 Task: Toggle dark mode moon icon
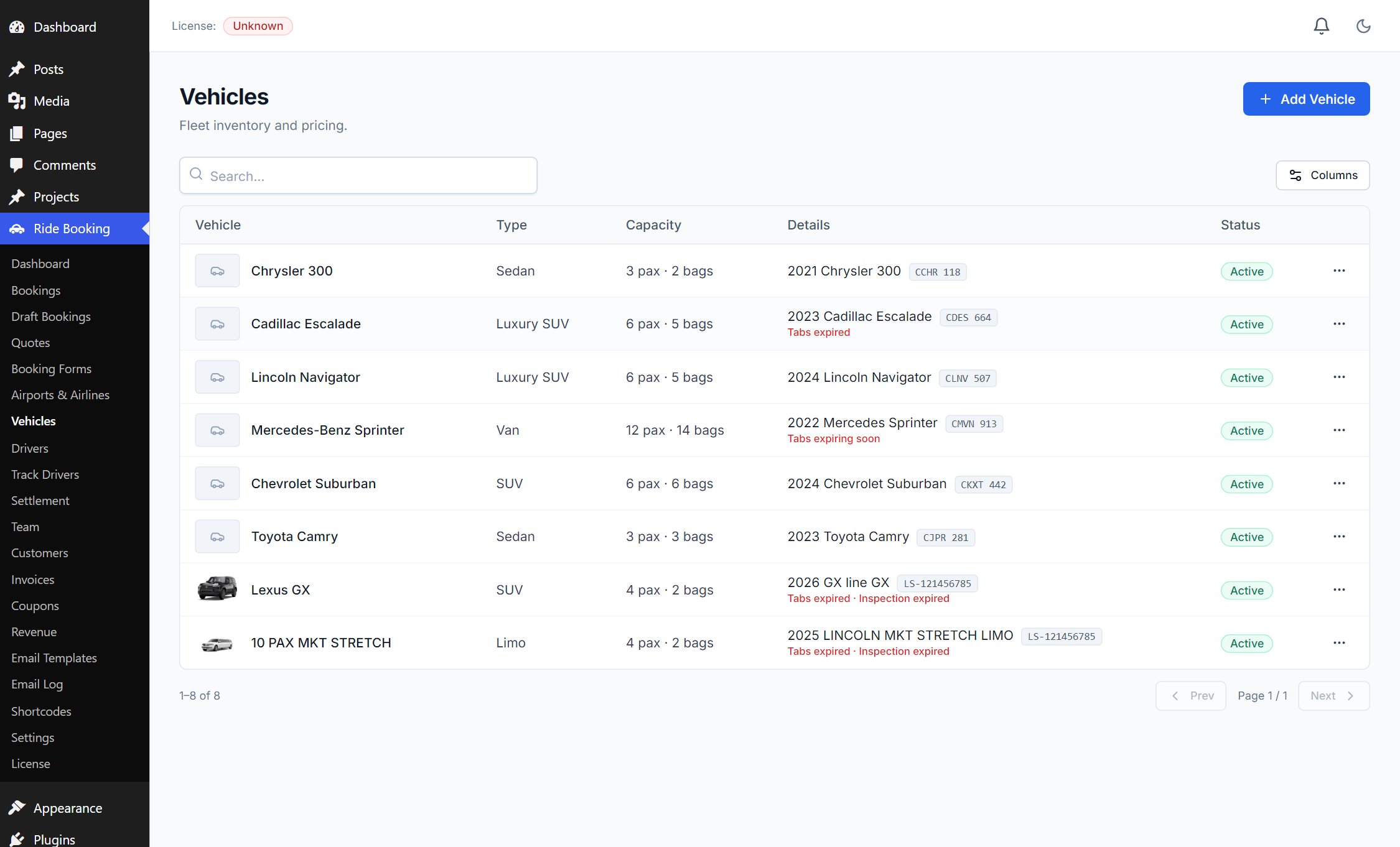coord(1363,26)
